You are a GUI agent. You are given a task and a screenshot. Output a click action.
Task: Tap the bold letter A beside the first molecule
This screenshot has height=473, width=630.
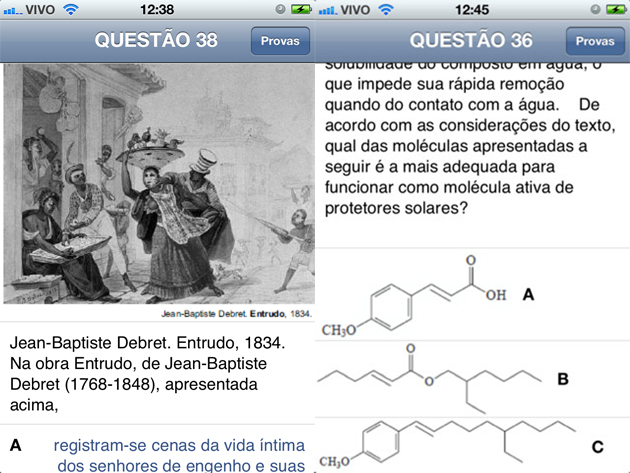click(x=528, y=295)
